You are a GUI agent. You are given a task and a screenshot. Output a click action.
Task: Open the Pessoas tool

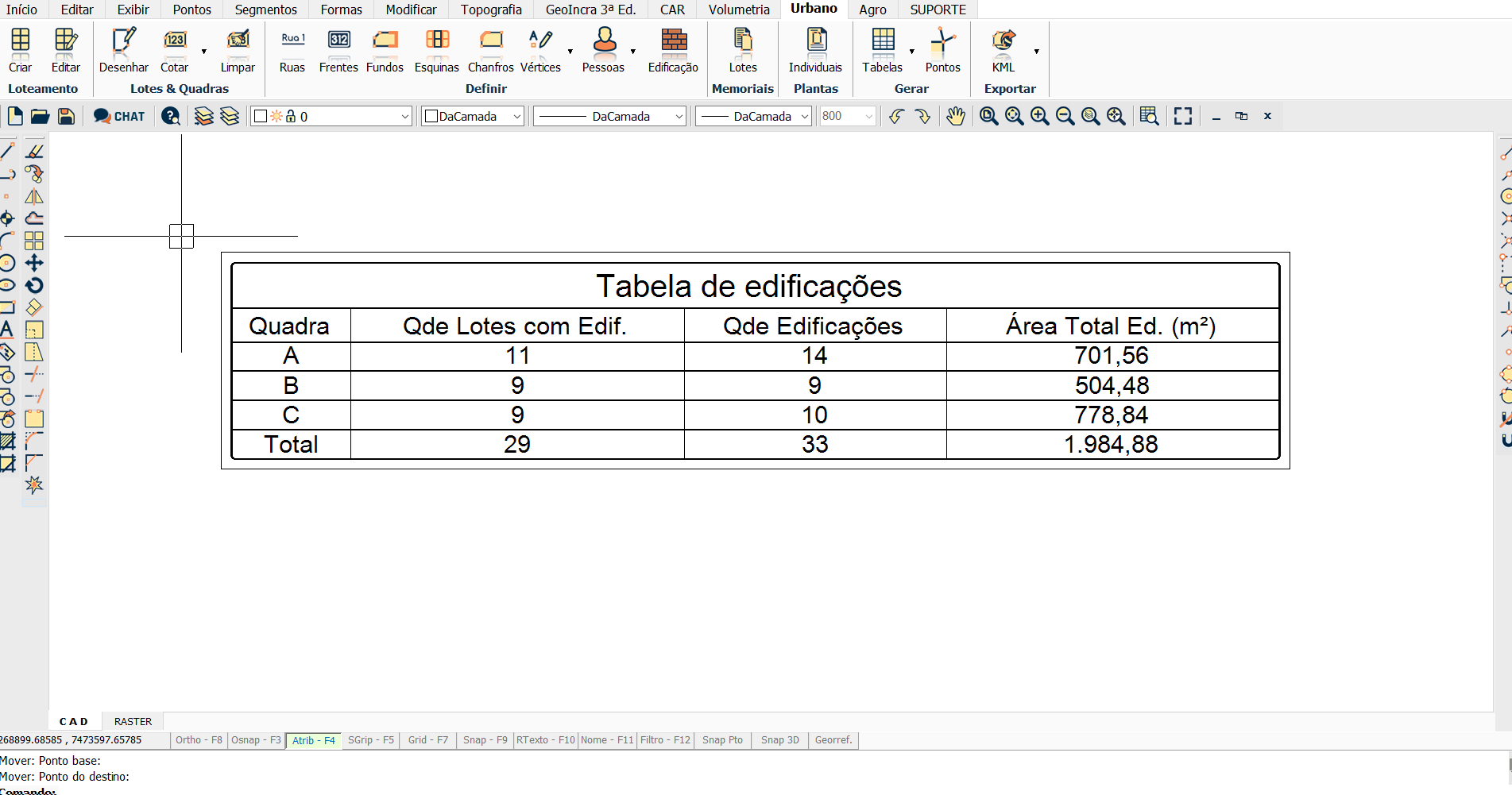[604, 49]
